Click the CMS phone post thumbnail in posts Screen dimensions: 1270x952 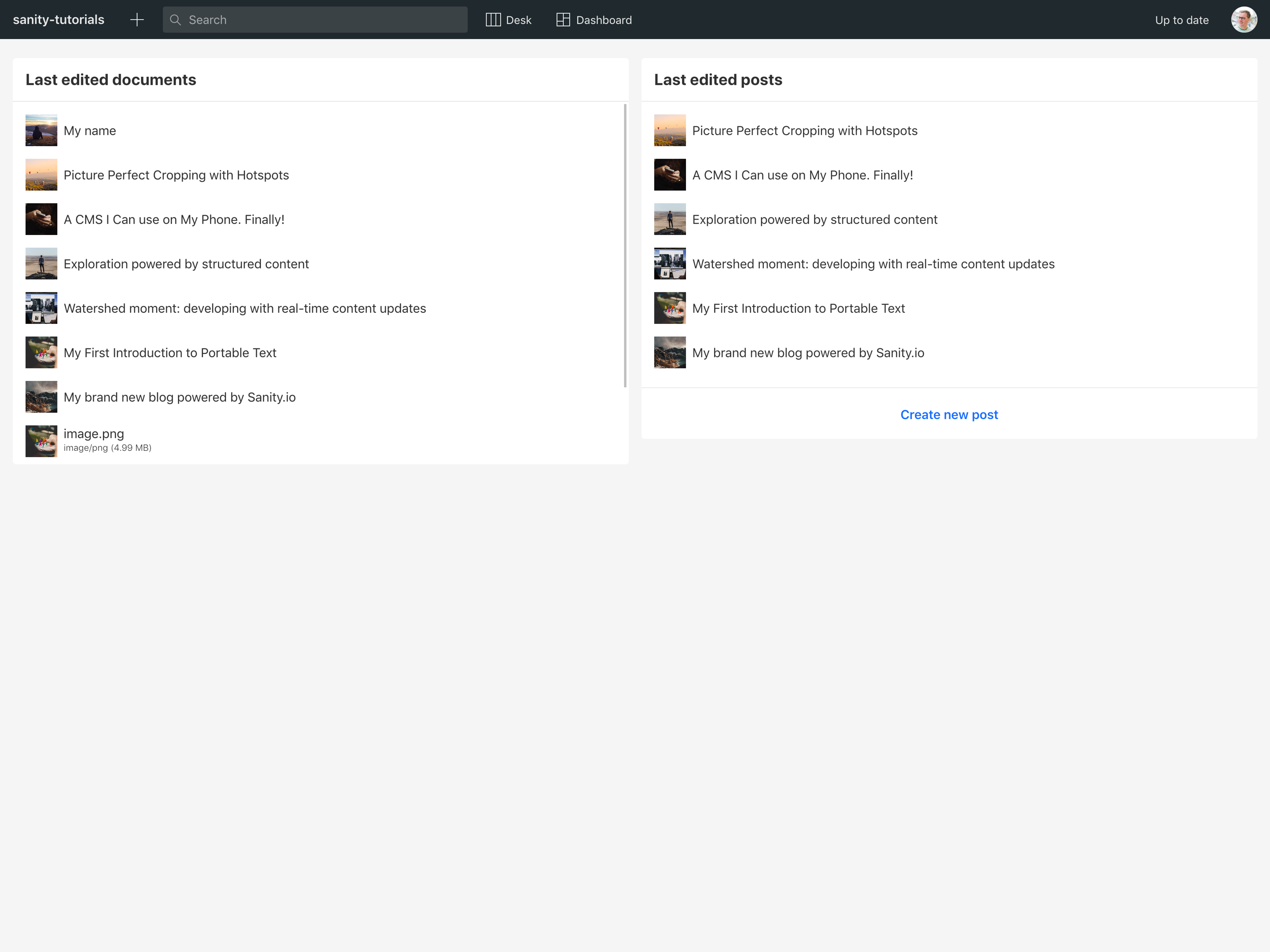click(669, 175)
